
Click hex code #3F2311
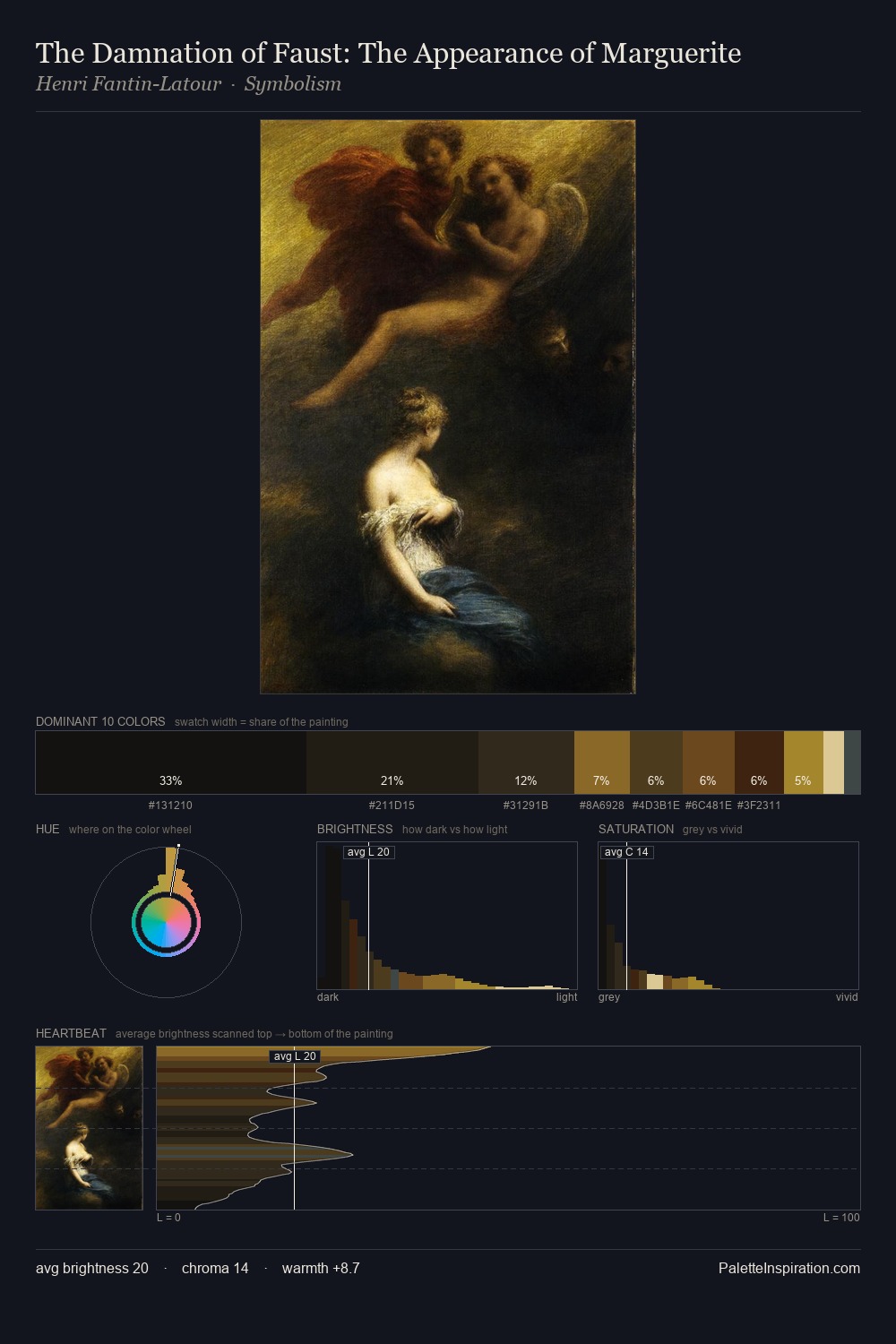point(759,806)
